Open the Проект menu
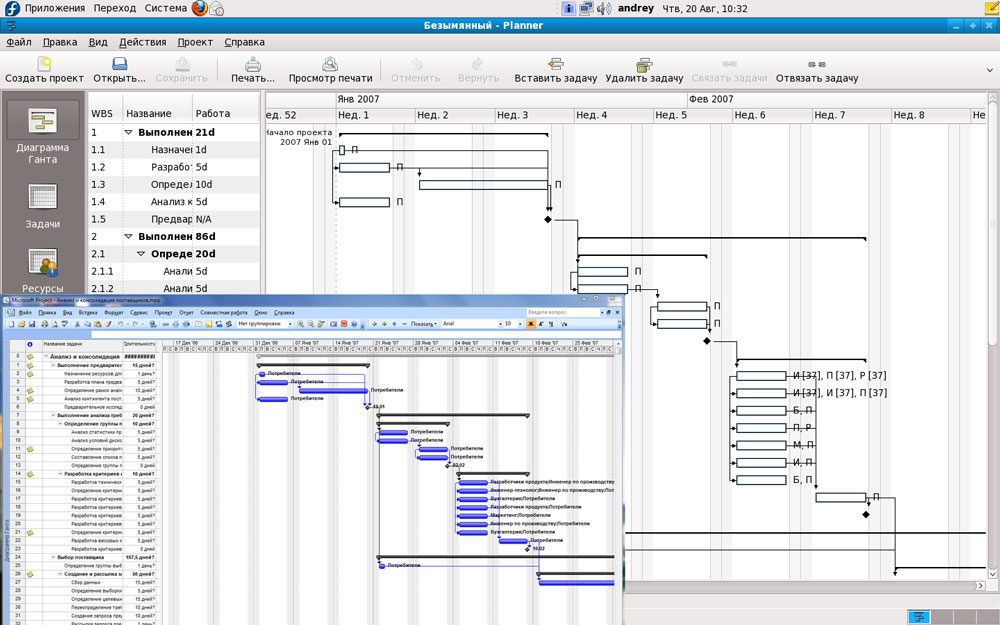Screen dimensions: 1000x625 click(195, 42)
